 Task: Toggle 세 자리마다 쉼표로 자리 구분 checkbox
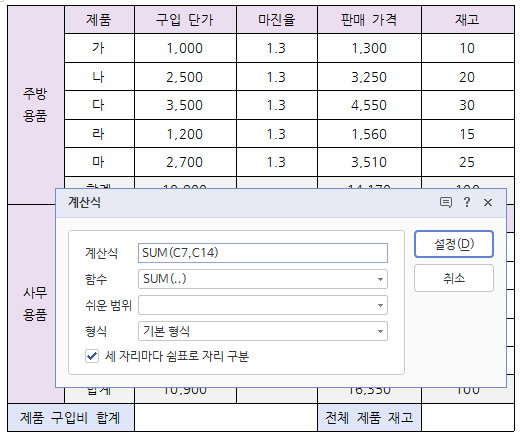click(92, 356)
